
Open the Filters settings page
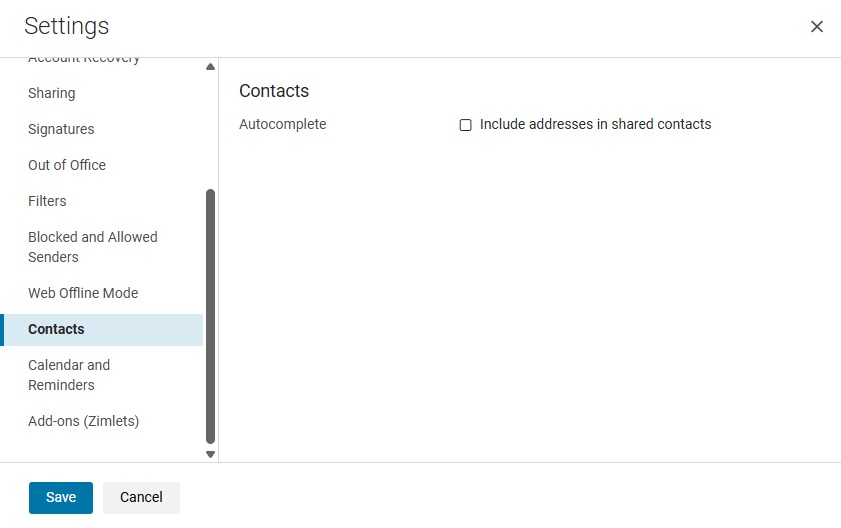(47, 201)
